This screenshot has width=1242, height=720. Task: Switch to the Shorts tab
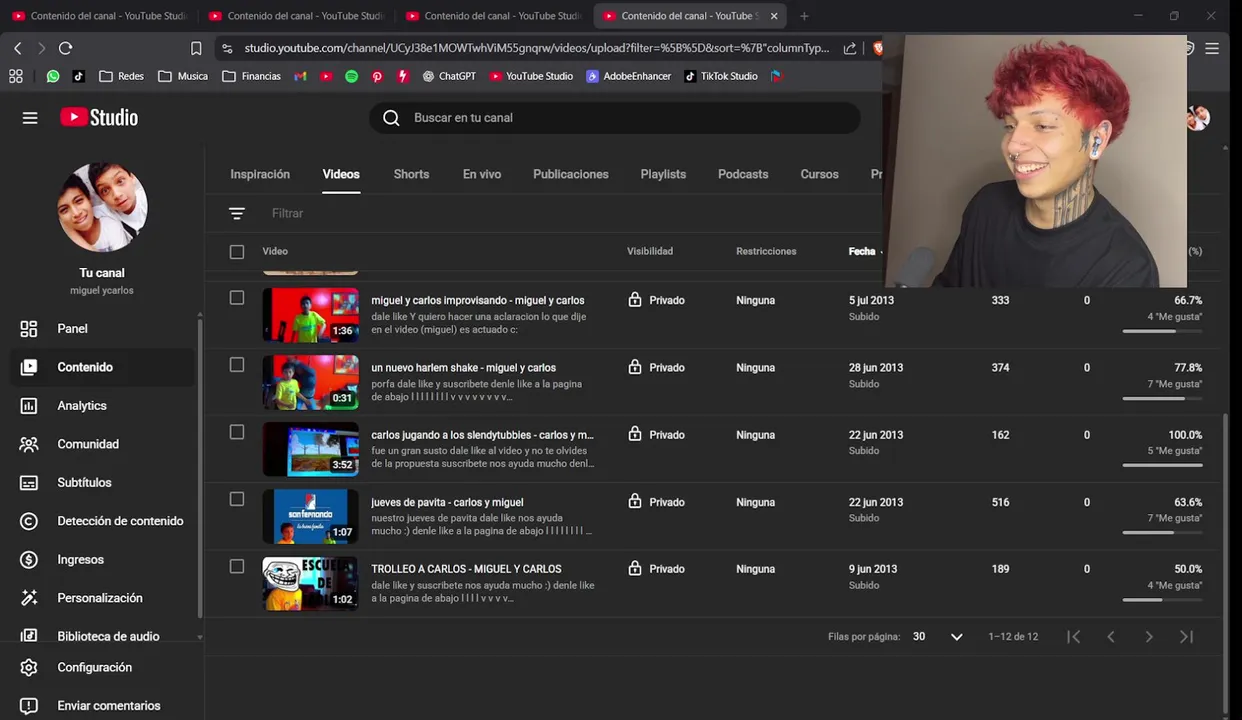click(x=411, y=174)
